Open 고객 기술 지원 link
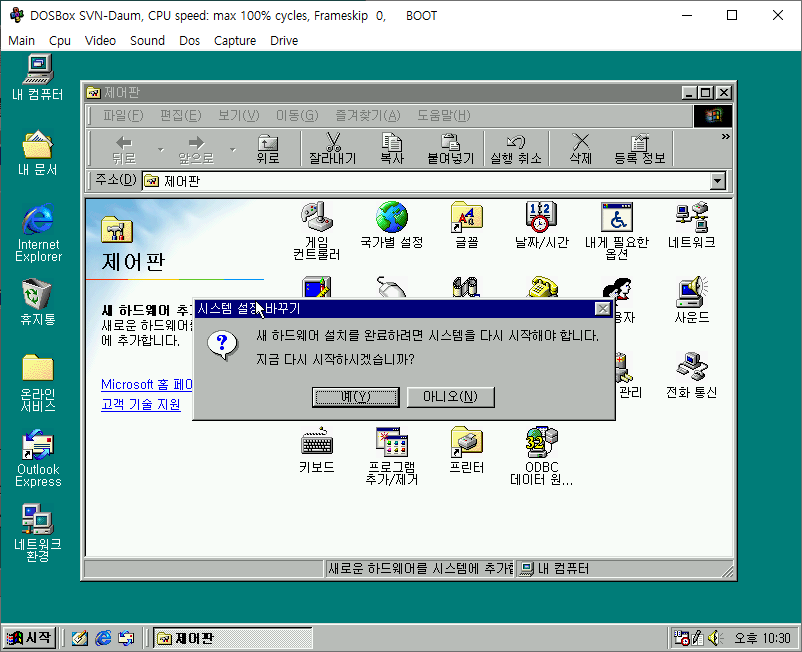The height and width of the screenshot is (652, 802). (x=141, y=404)
